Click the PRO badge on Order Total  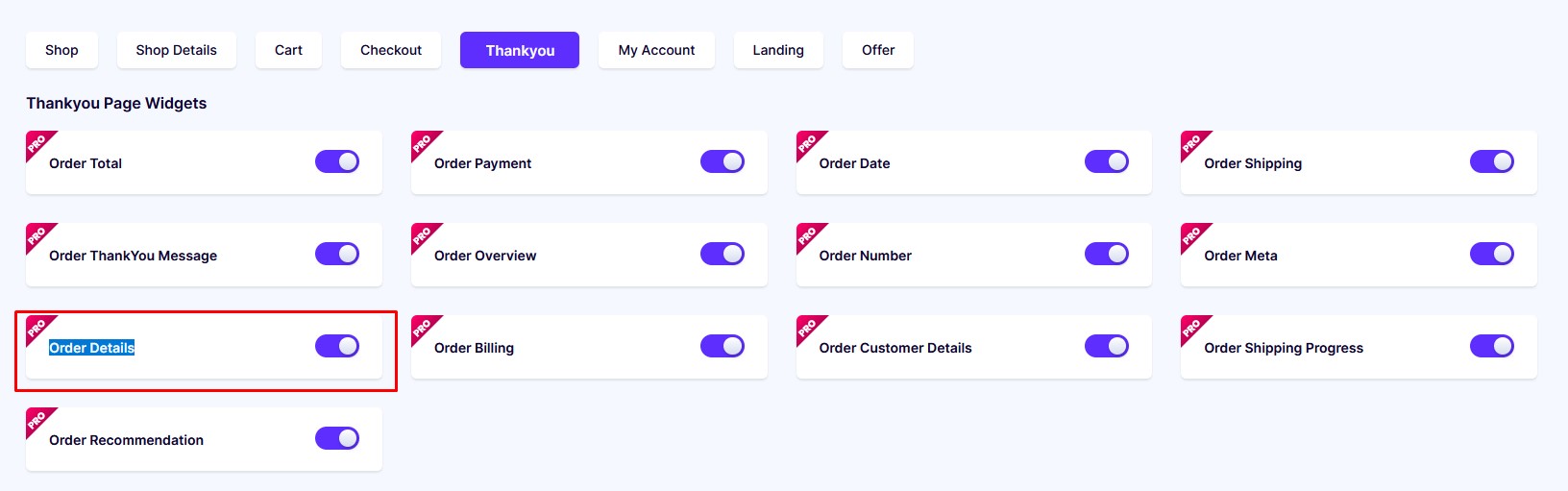38,143
